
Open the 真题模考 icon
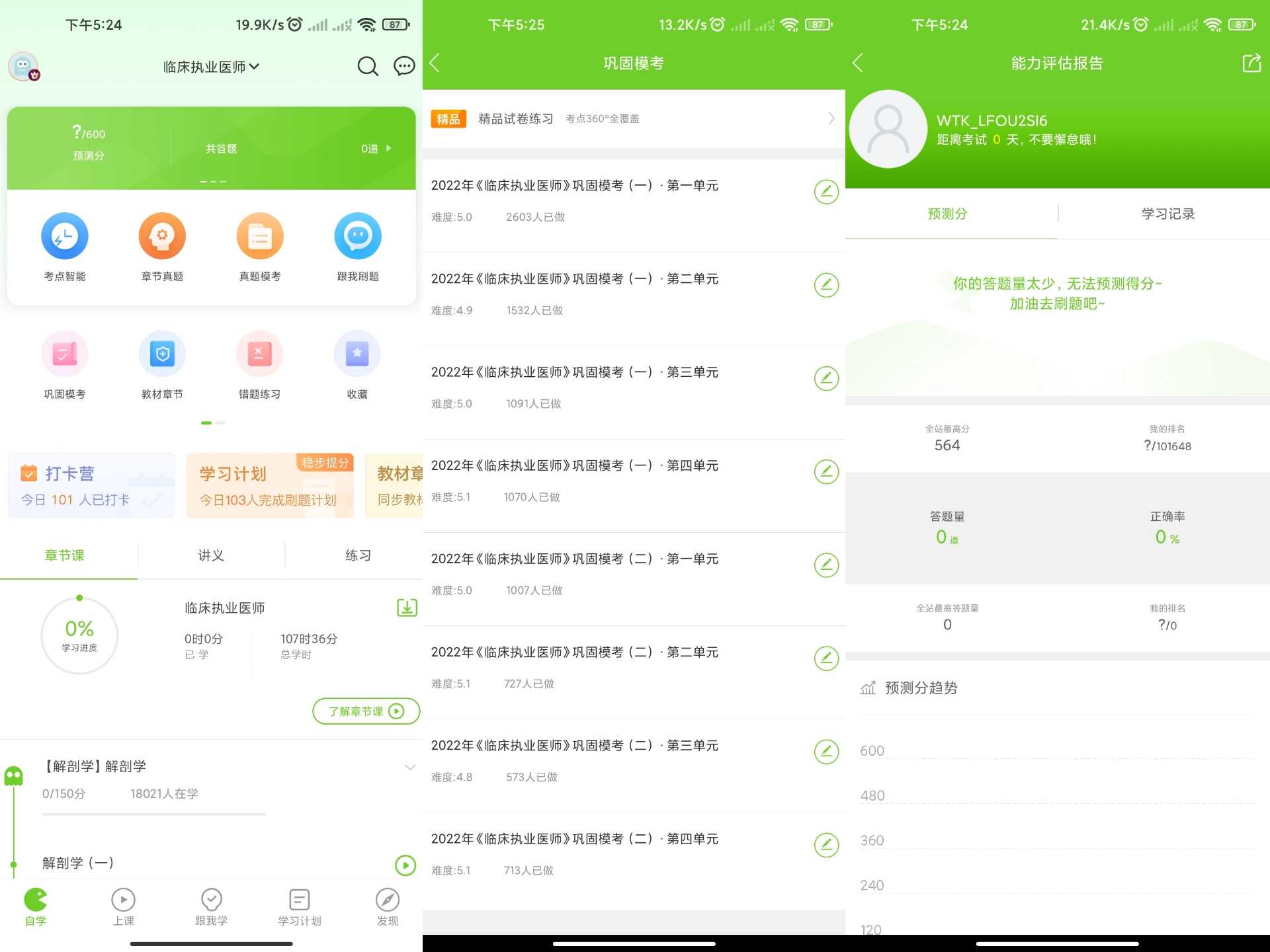point(260,236)
